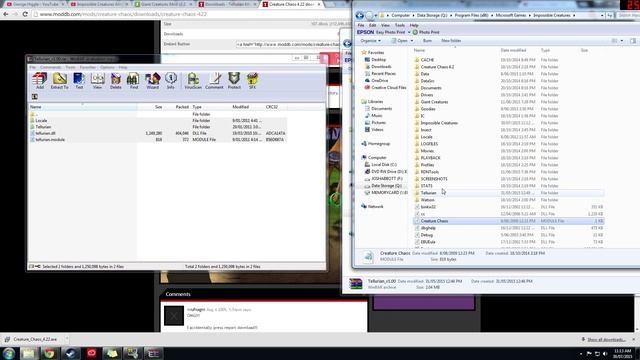Viewport: 640px width, 360px height.
Task: Click New folder in Explorer toolbar
Action: point(451,41)
